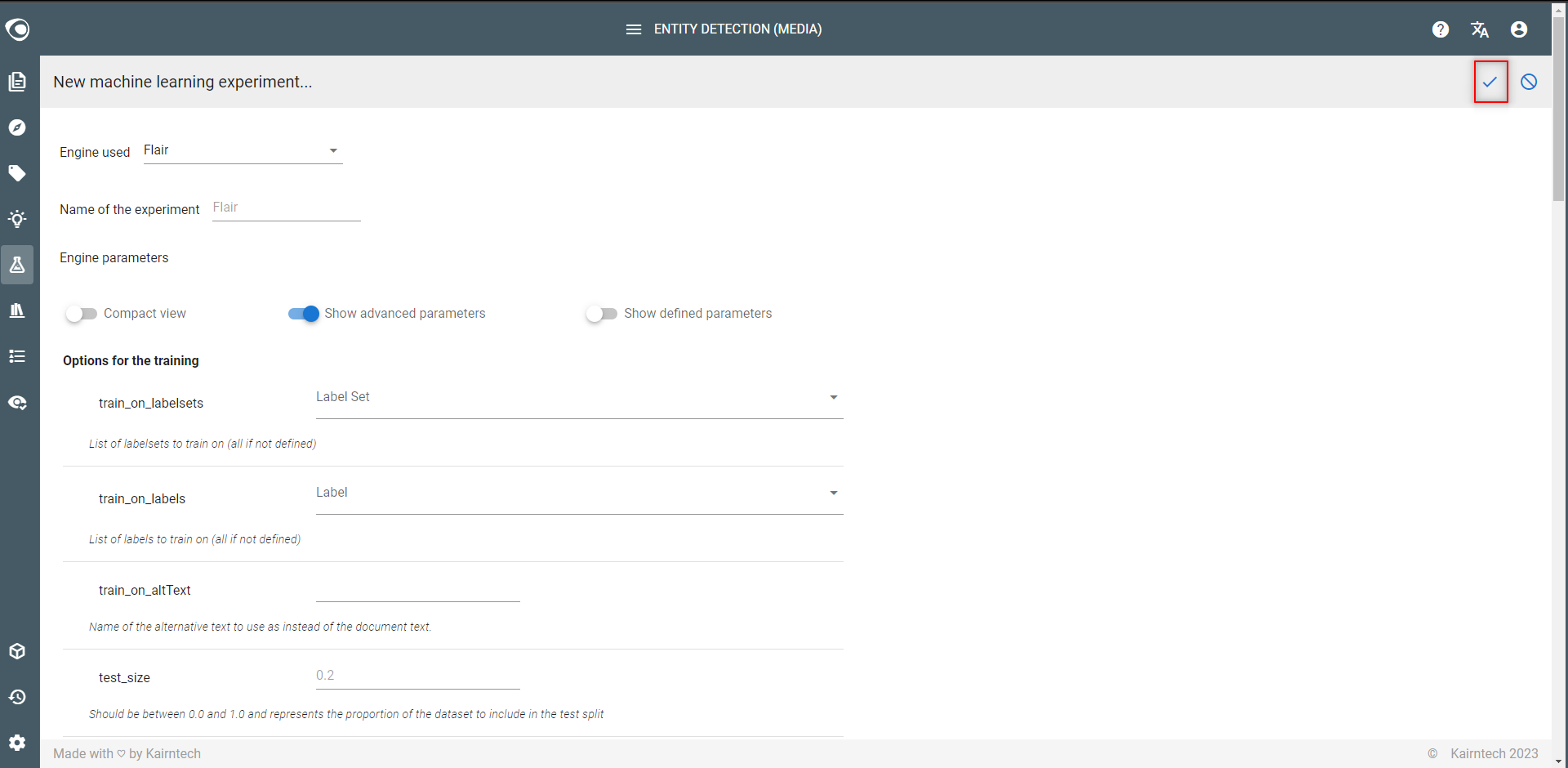Expand the train_on_labelsets Label Set dropdown
Viewport: 1568px width, 768px height.
click(x=580, y=398)
